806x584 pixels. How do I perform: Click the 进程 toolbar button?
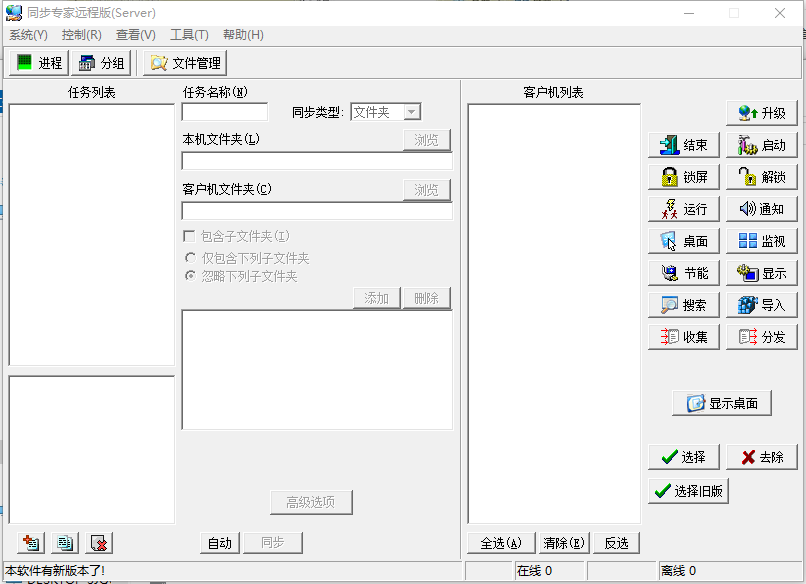37,62
